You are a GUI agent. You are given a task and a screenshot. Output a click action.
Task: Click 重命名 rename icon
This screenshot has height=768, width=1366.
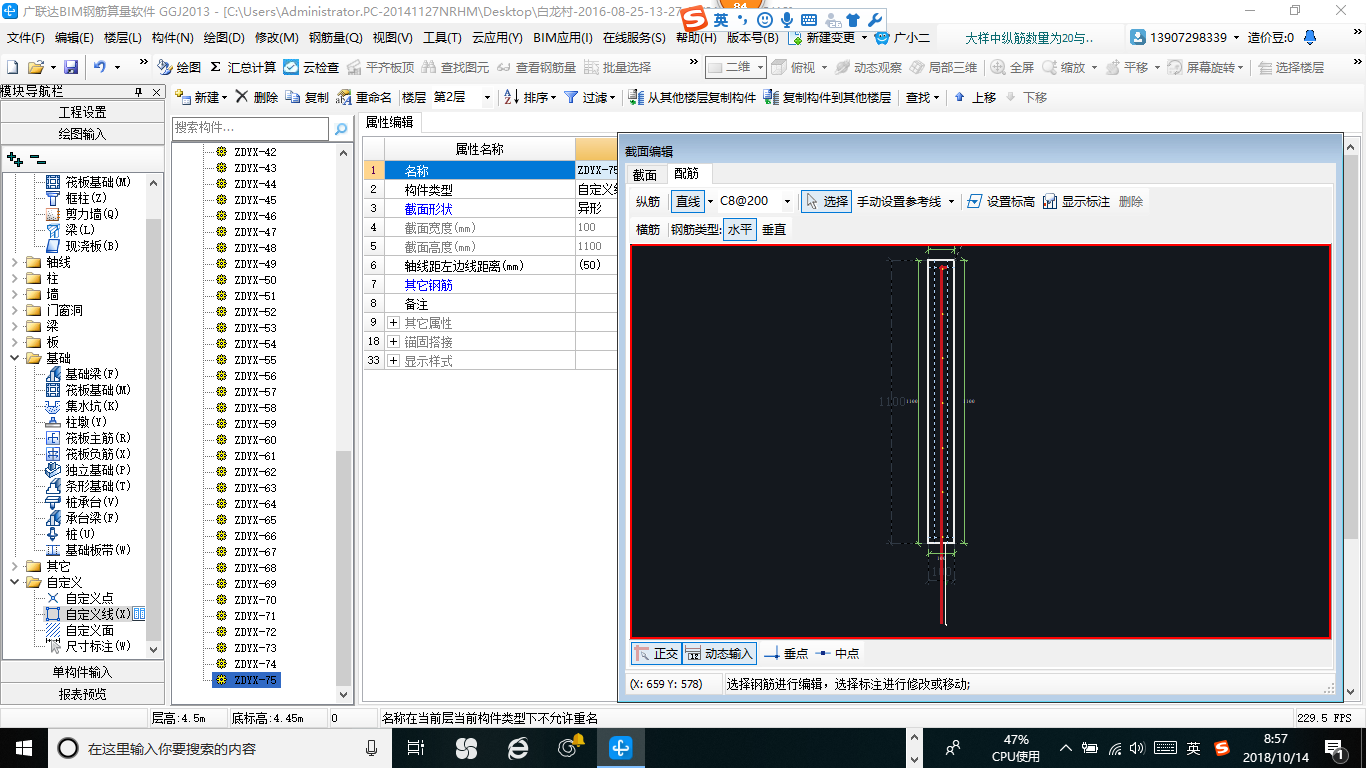(x=364, y=97)
